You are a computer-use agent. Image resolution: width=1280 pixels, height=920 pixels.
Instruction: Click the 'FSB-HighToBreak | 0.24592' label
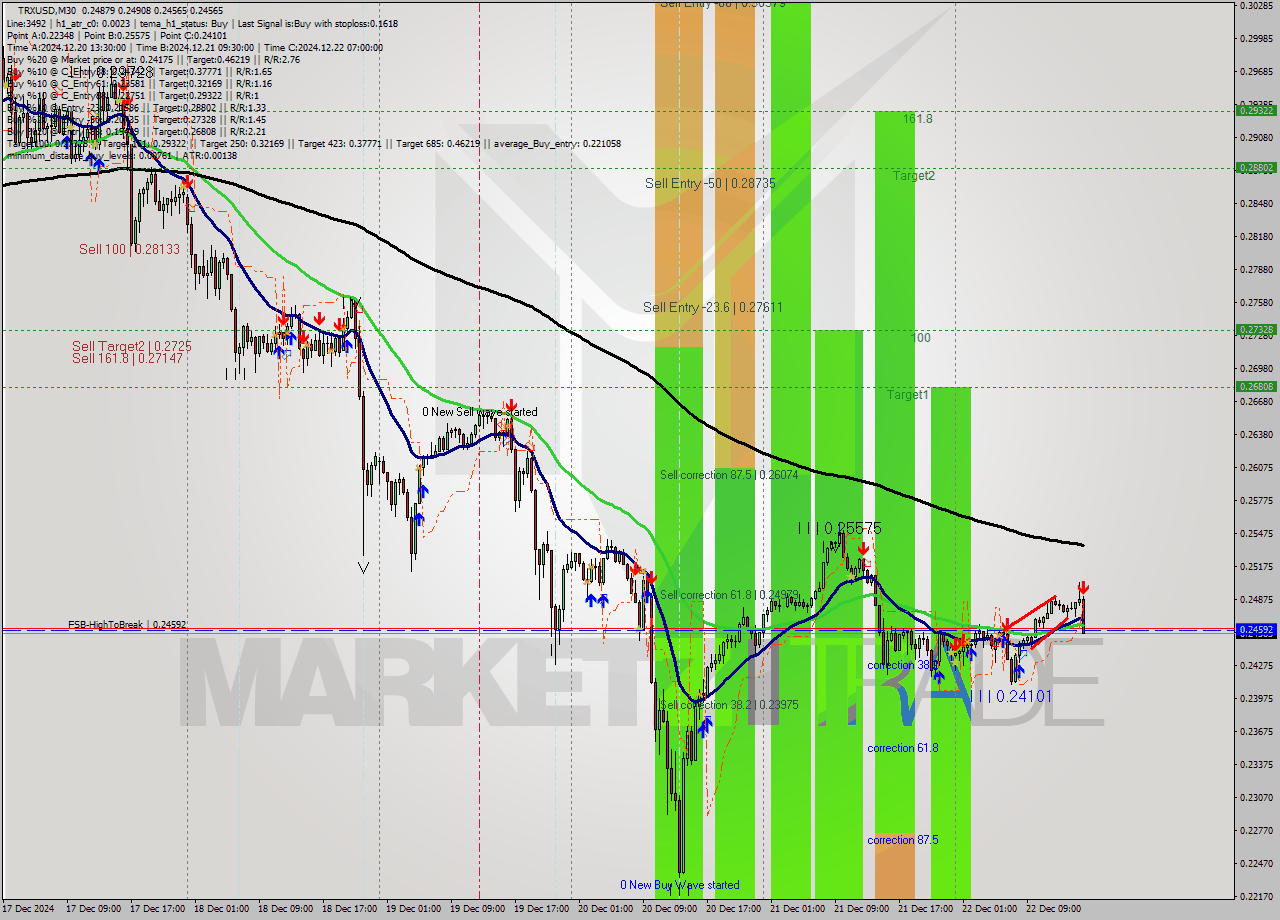127,625
